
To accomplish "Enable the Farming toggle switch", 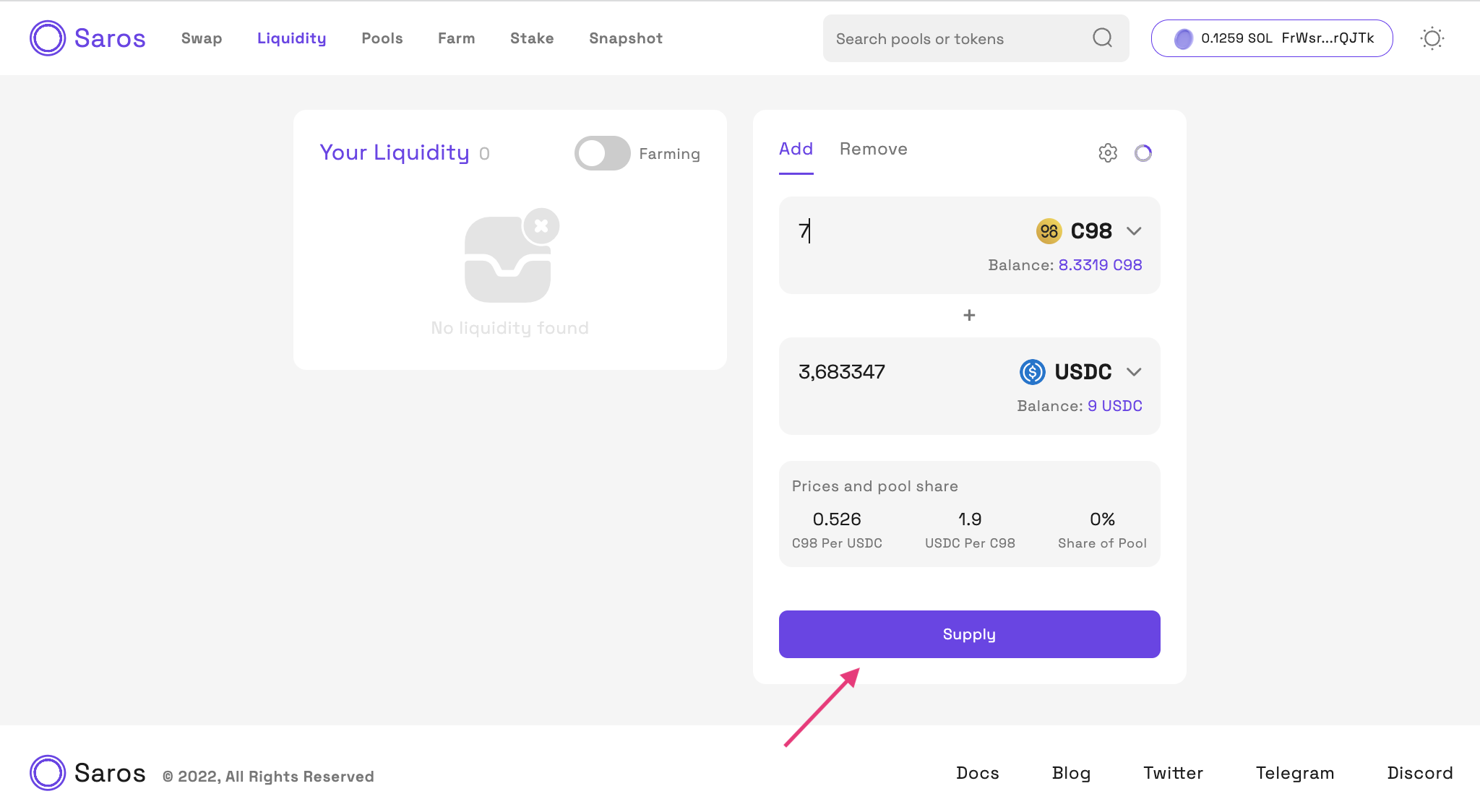I will point(602,153).
